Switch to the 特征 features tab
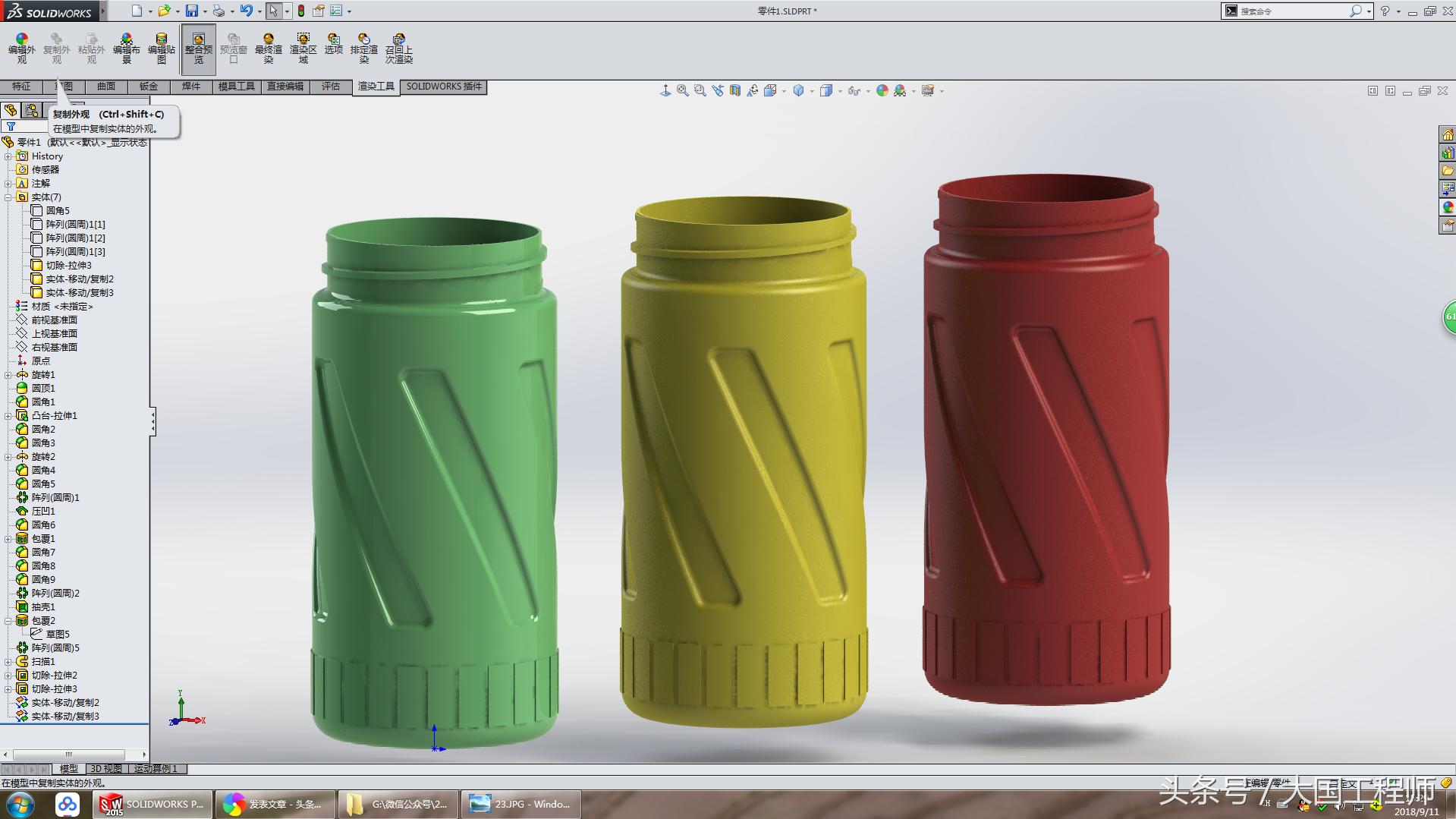 pos(21,87)
